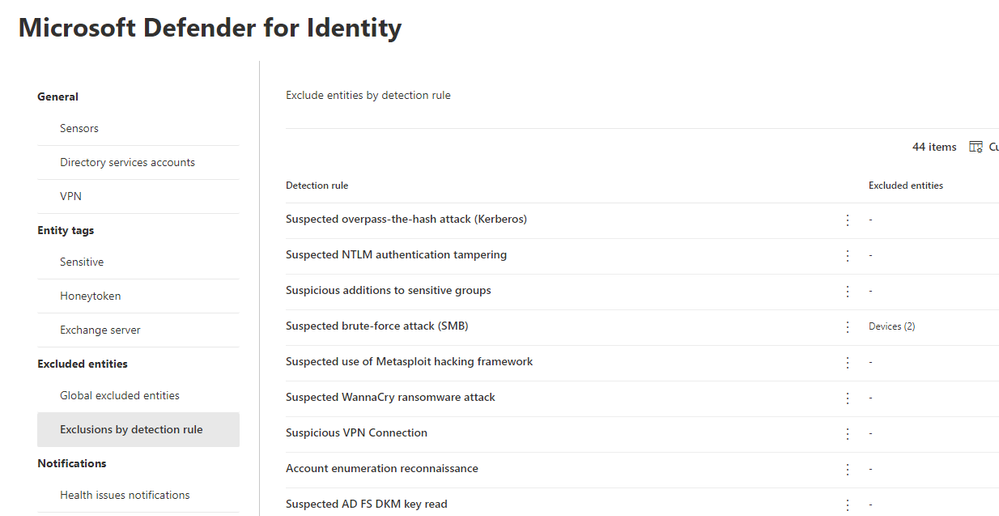This screenshot has width=999, height=516.
Task: Open the three-dot menu for brute-force attack (SMB)
Action: tap(848, 326)
